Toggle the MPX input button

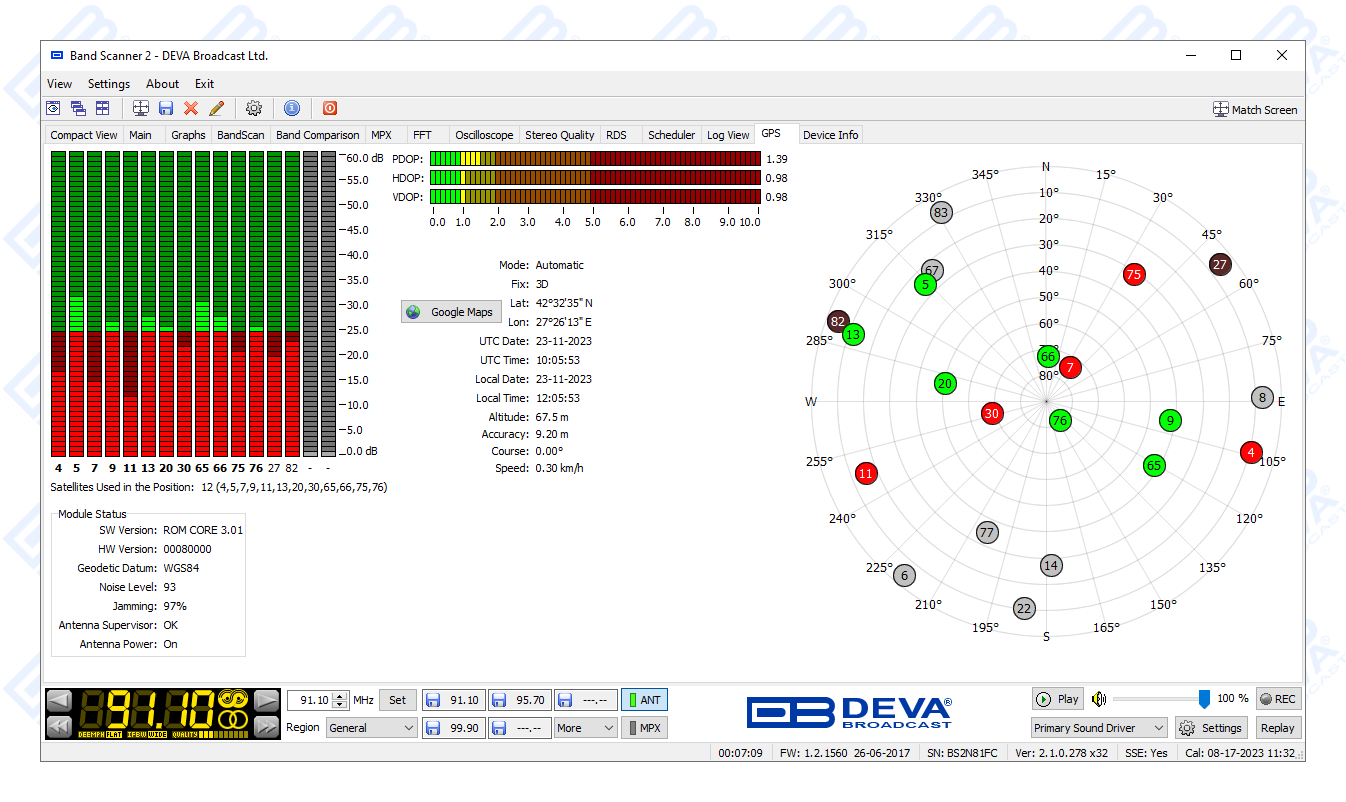click(643, 728)
